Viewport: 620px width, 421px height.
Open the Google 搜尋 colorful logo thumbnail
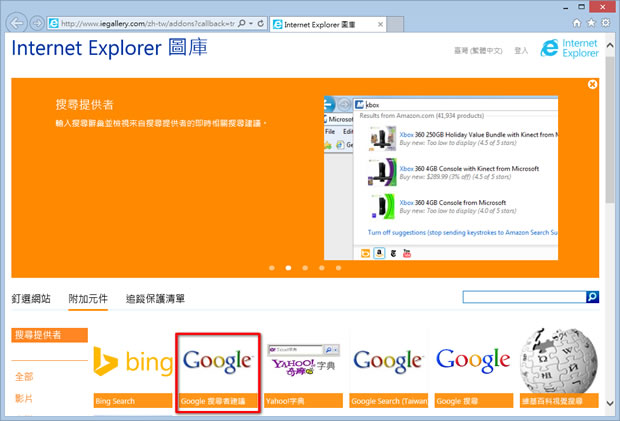pyautogui.click(x=473, y=361)
